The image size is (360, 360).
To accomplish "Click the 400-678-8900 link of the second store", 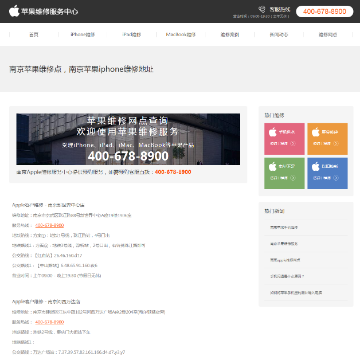I will click(x=49, y=322).
